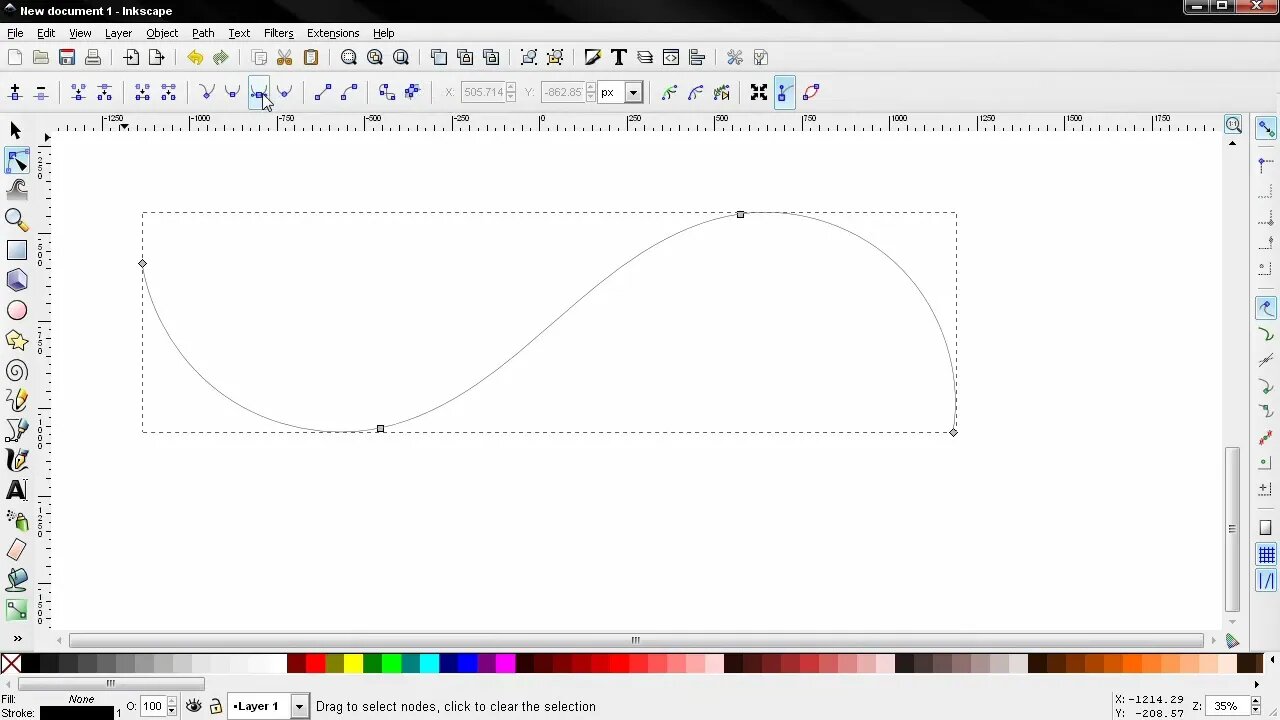Screen dimensions: 1280x720
Task: Select the Star and polygon tool
Action: (x=16, y=340)
